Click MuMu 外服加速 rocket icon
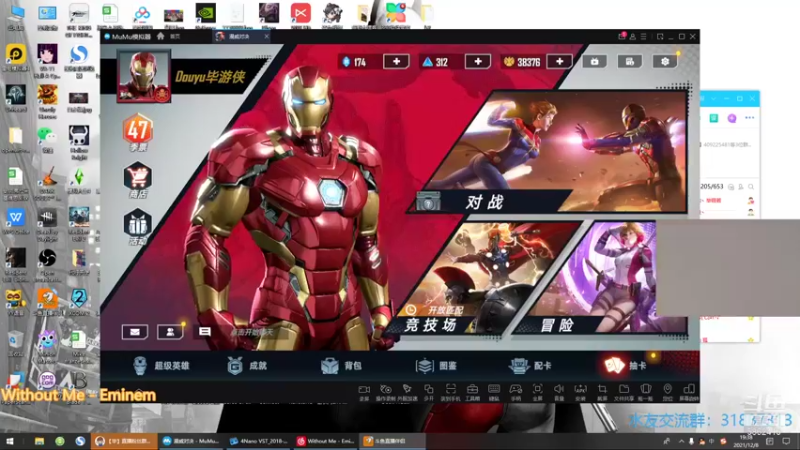This screenshot has width=800, height=450. point(407,392)
